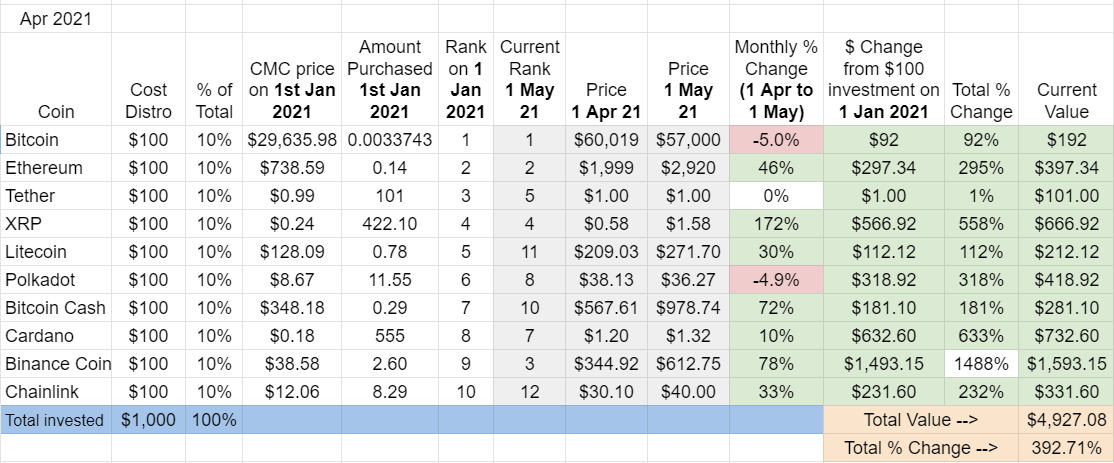Select Polkadot's 1 Apr price $38.13
1114x463 pixels.
[607, 280]
